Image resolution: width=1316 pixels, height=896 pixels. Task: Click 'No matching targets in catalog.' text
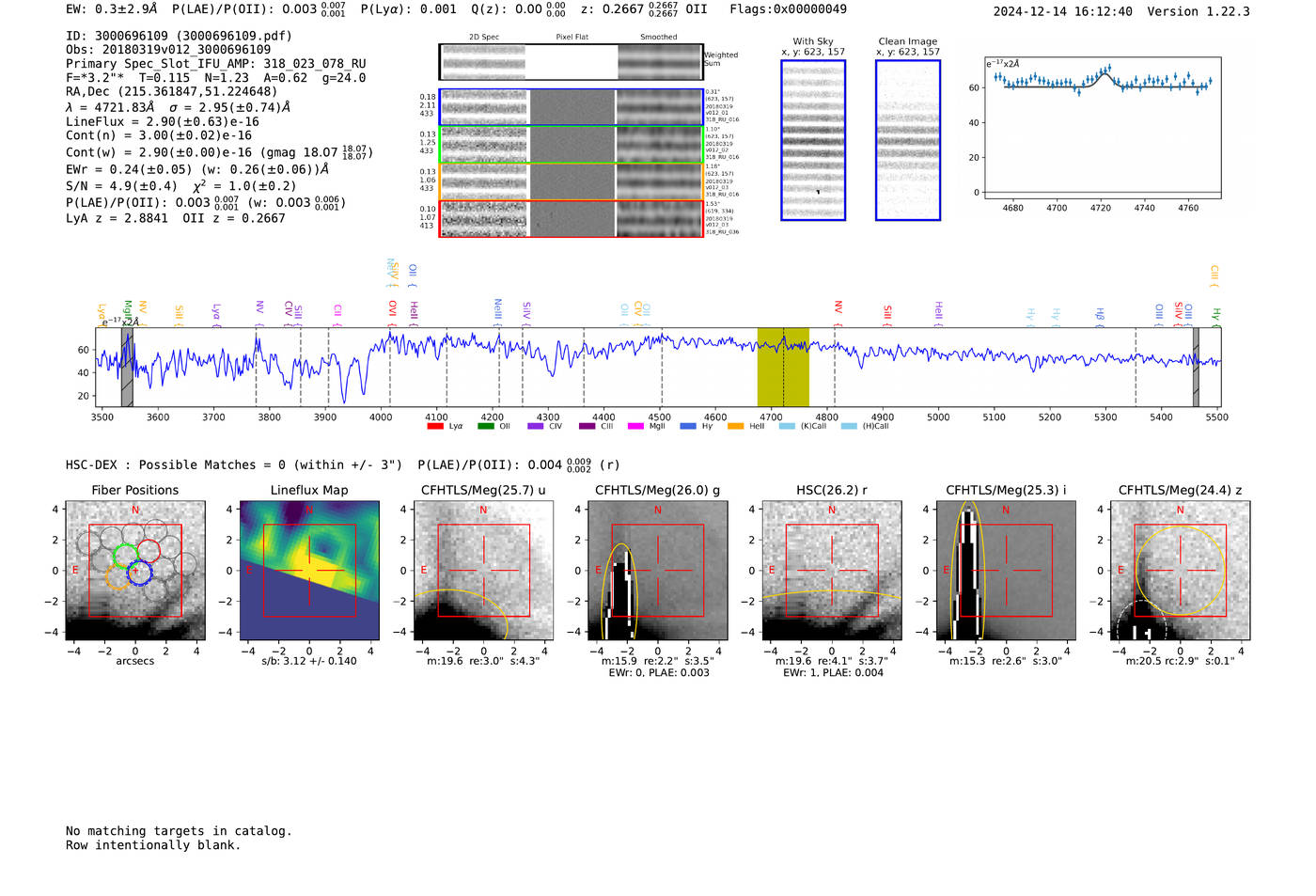(179, 831)
